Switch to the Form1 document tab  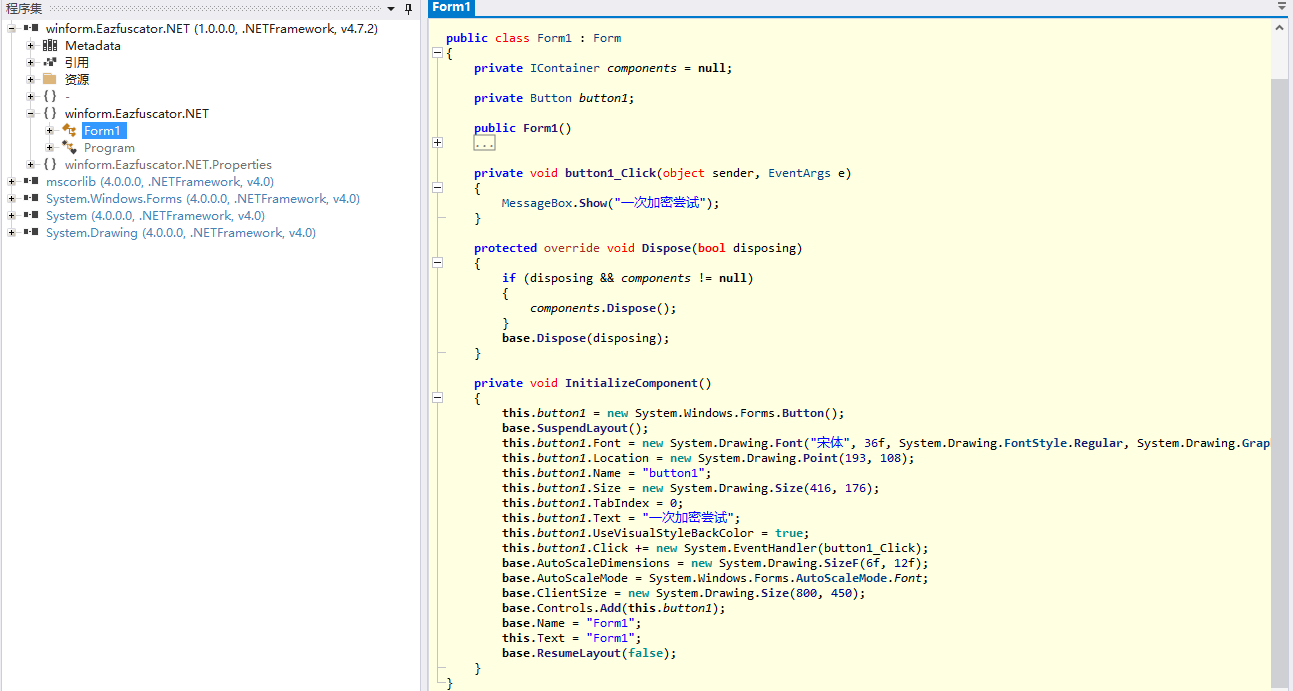(451, 8)
